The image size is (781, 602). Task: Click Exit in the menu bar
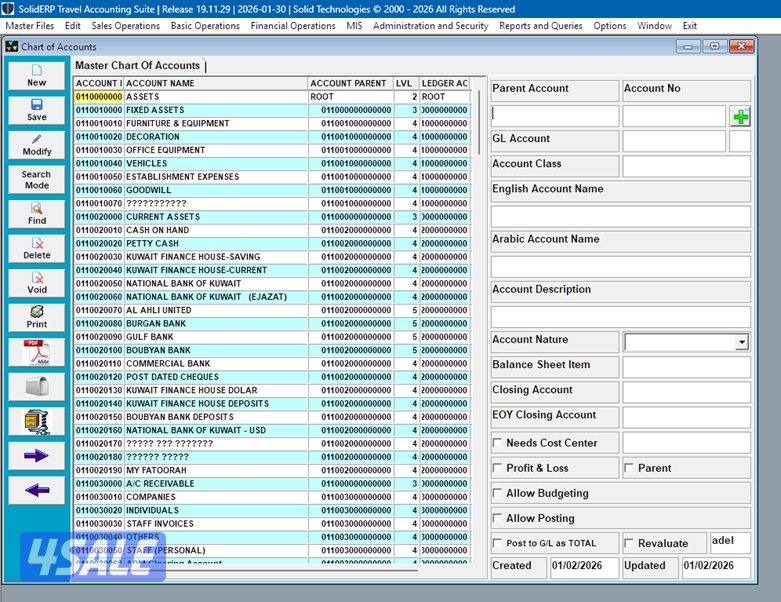point(690,26)
